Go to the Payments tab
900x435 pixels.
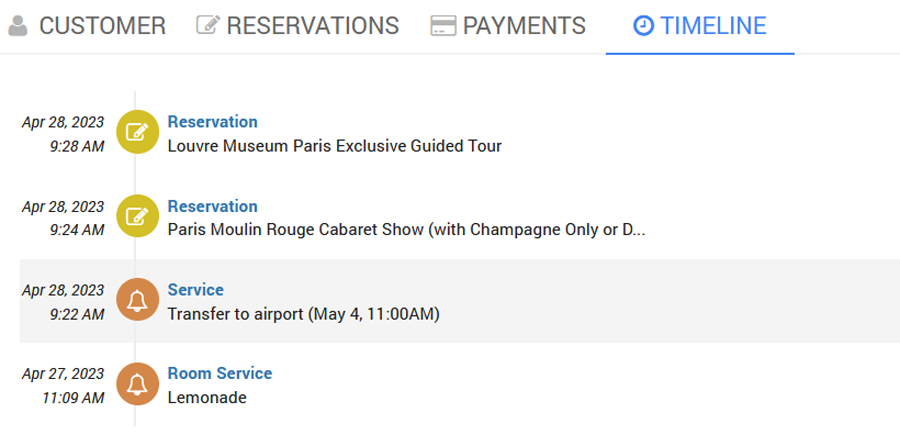[508, 26]
